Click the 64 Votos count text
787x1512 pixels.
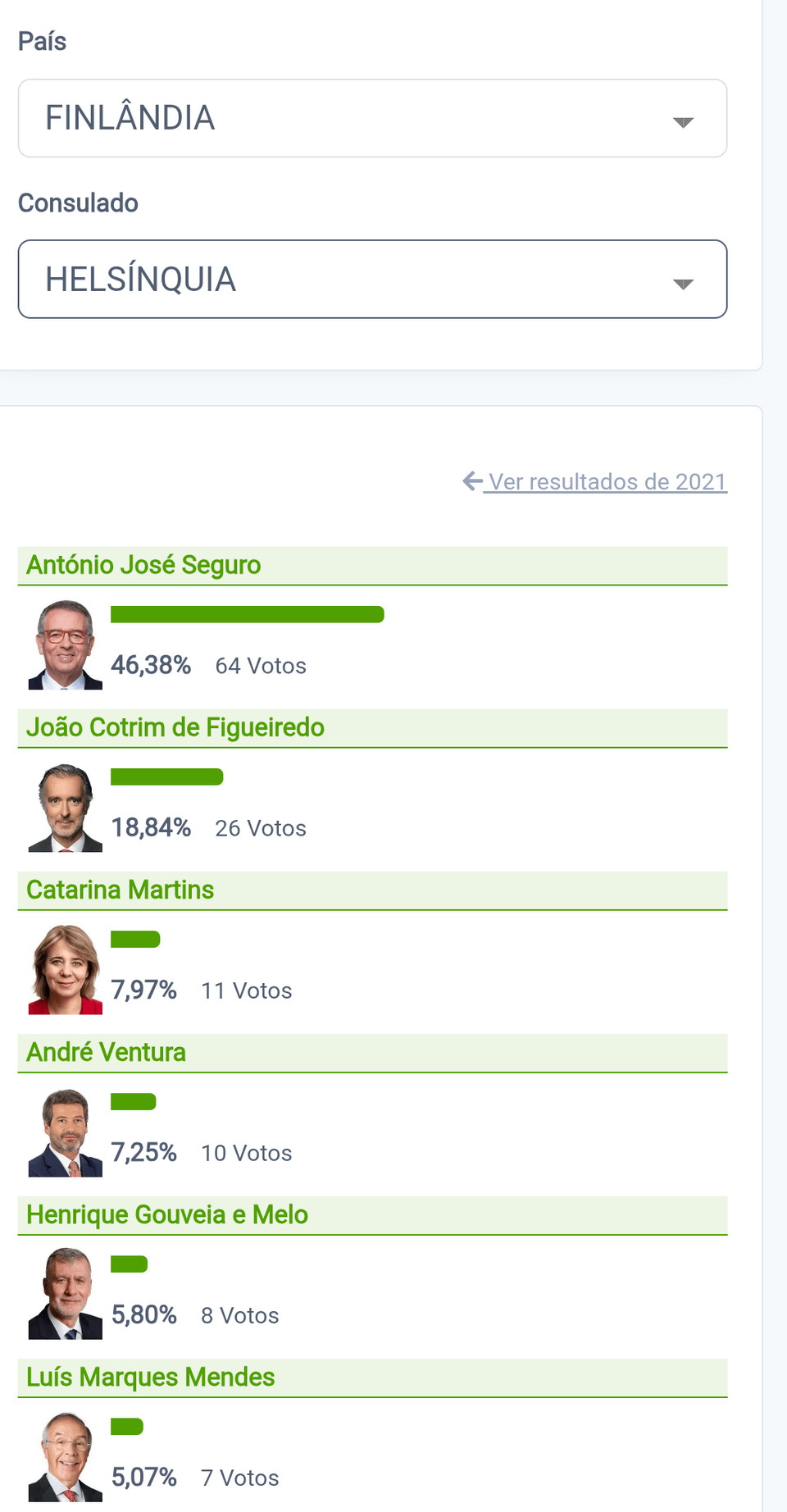point(261,666)
